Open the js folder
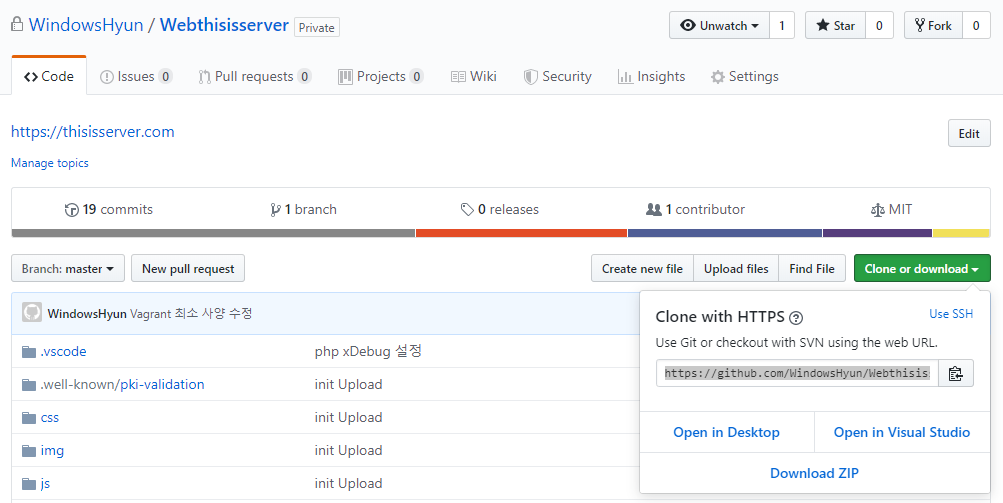Image resolution: width=1003 pixels, height=503 pixels. (x=45, y=484)
